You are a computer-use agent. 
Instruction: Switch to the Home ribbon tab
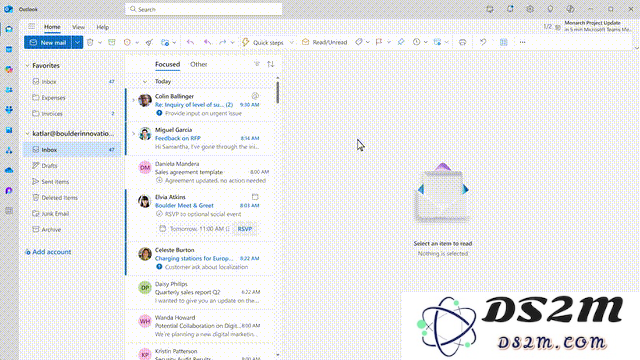pyautogui.click(x=52, y=27)
